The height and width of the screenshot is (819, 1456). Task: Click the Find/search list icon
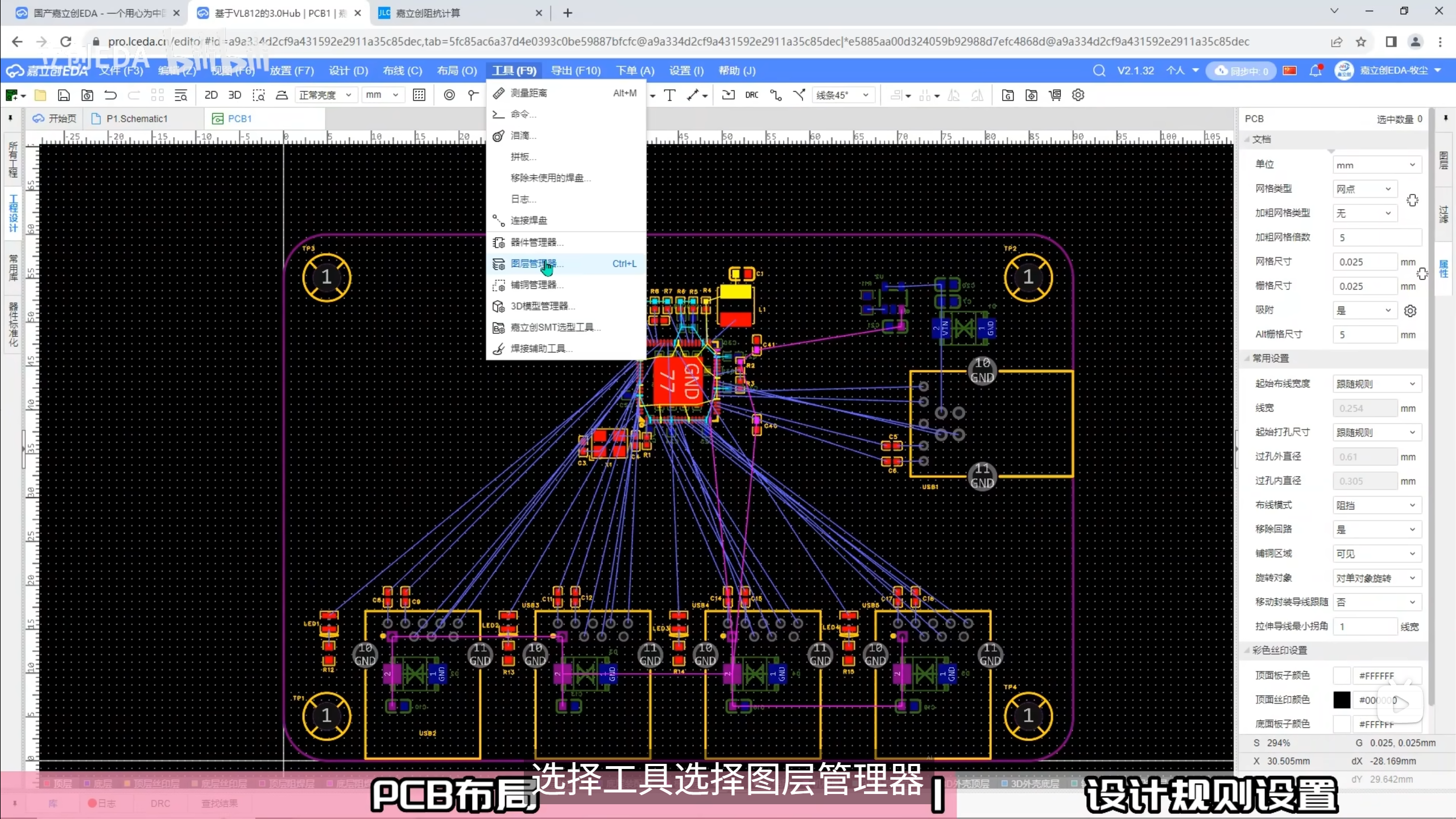180,95
